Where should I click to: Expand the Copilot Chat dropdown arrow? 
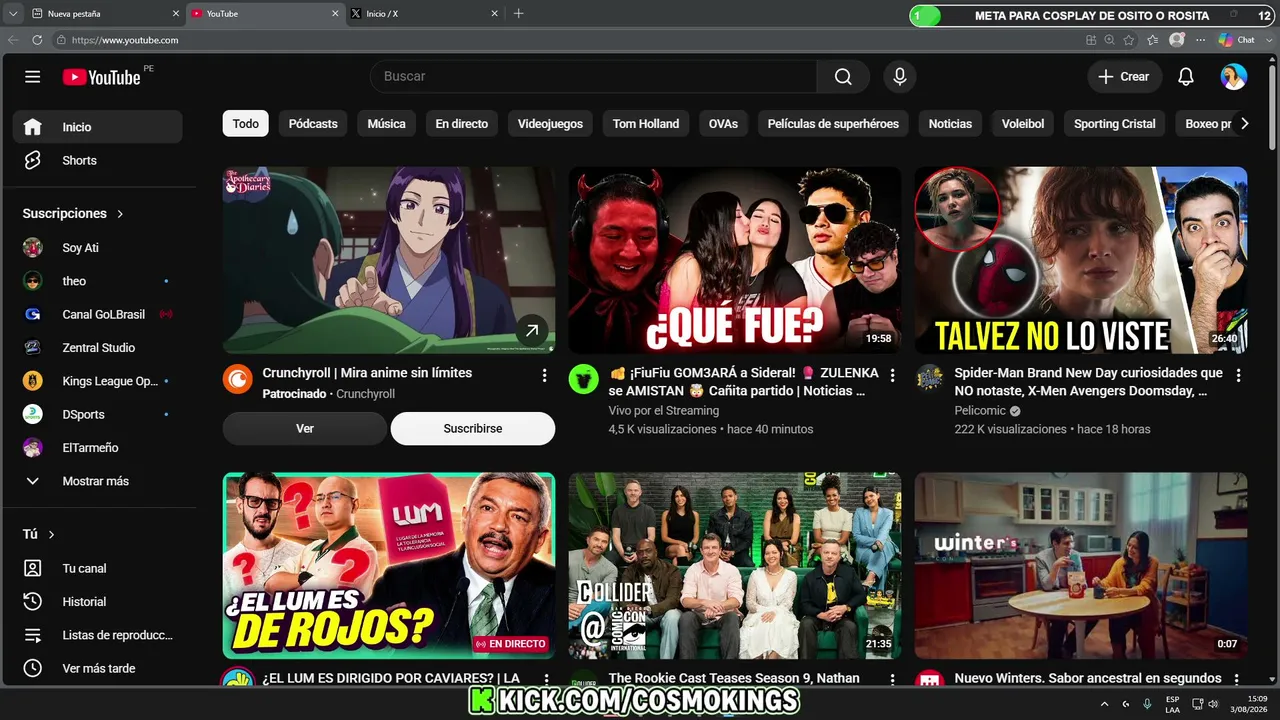tap(1267, 40)
